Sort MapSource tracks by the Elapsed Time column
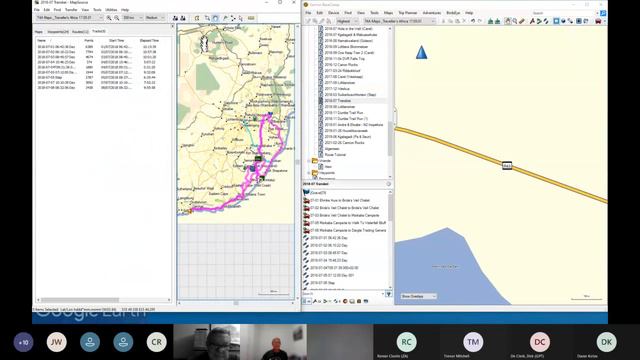 pyautogui.click(x=149, y=40)
